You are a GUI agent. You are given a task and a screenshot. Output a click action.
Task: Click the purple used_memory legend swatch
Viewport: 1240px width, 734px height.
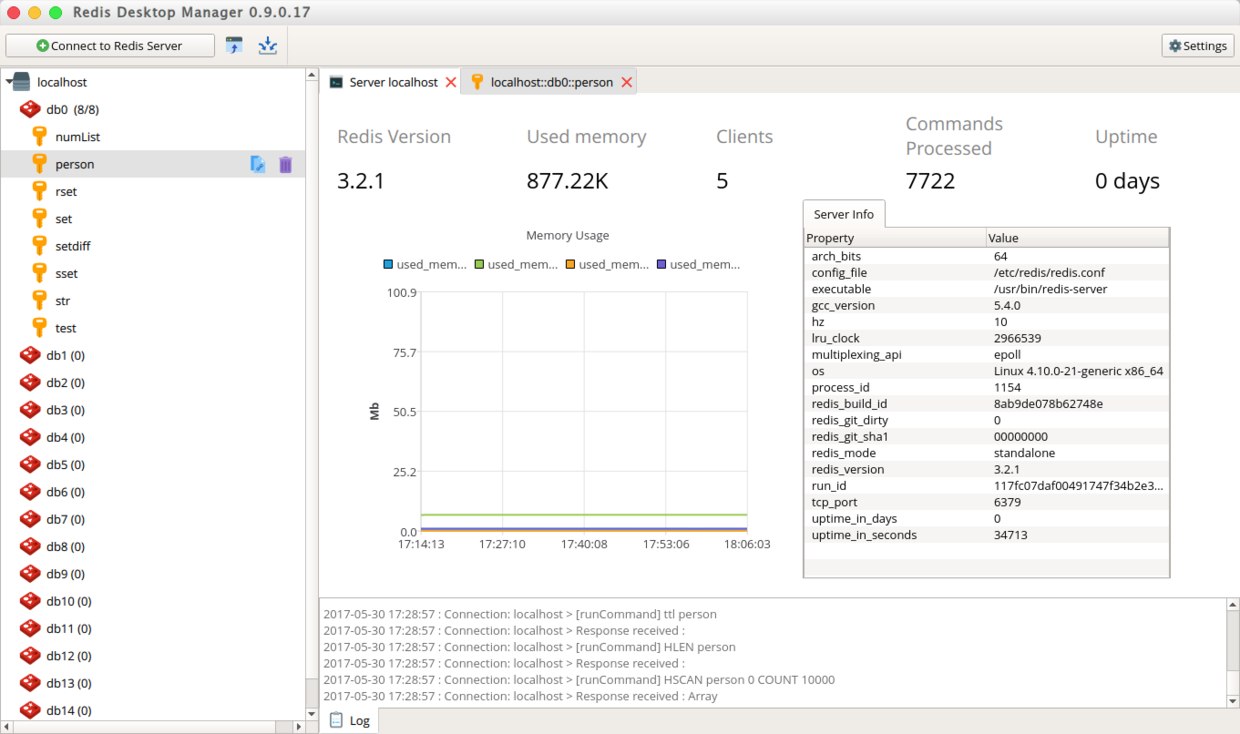tap(661, 265)
